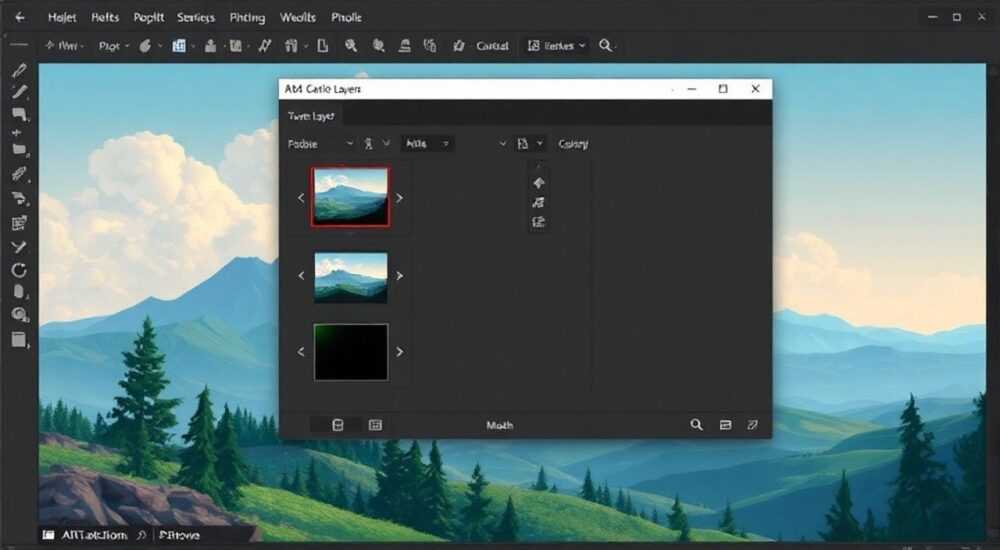Click the music note icon in dialog panel
This screenshot has height=550, width=1000.
(x=539, y=202)
